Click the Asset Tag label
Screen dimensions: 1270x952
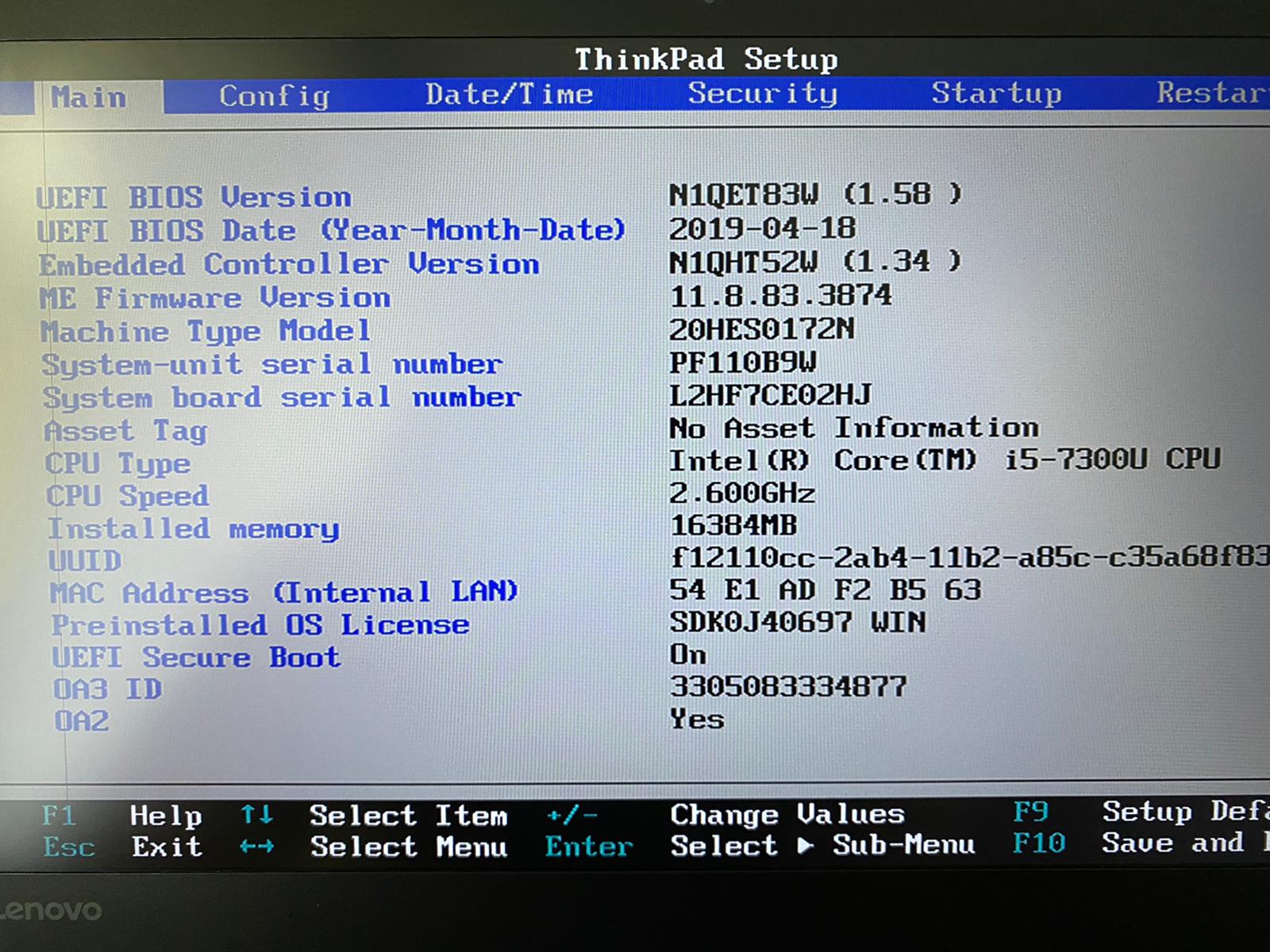click(x=125, y=432)
